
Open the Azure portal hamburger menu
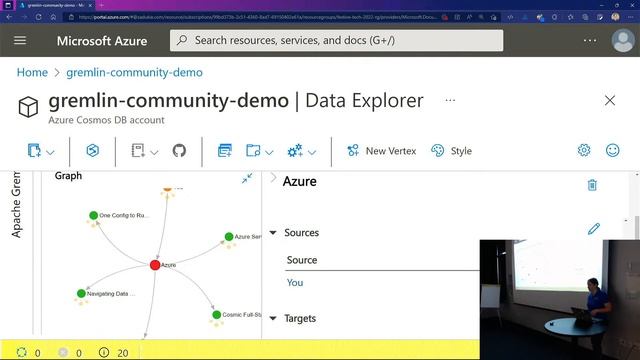point(20,40)
